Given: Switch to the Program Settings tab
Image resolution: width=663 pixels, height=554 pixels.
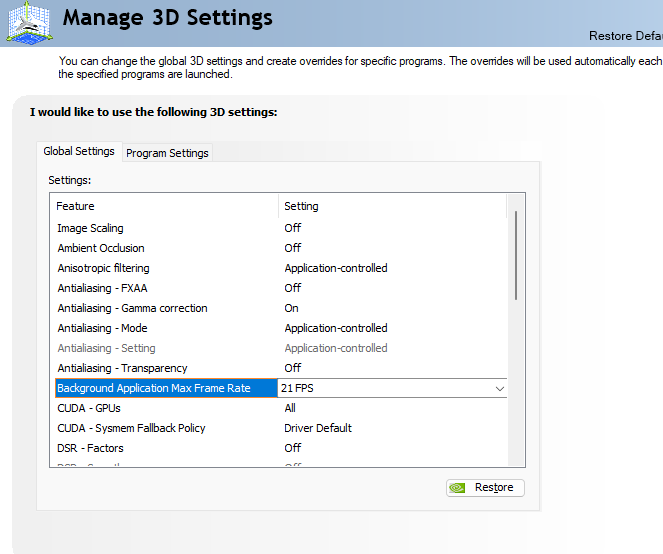Looking at the screenshot, I should point(167,153).
